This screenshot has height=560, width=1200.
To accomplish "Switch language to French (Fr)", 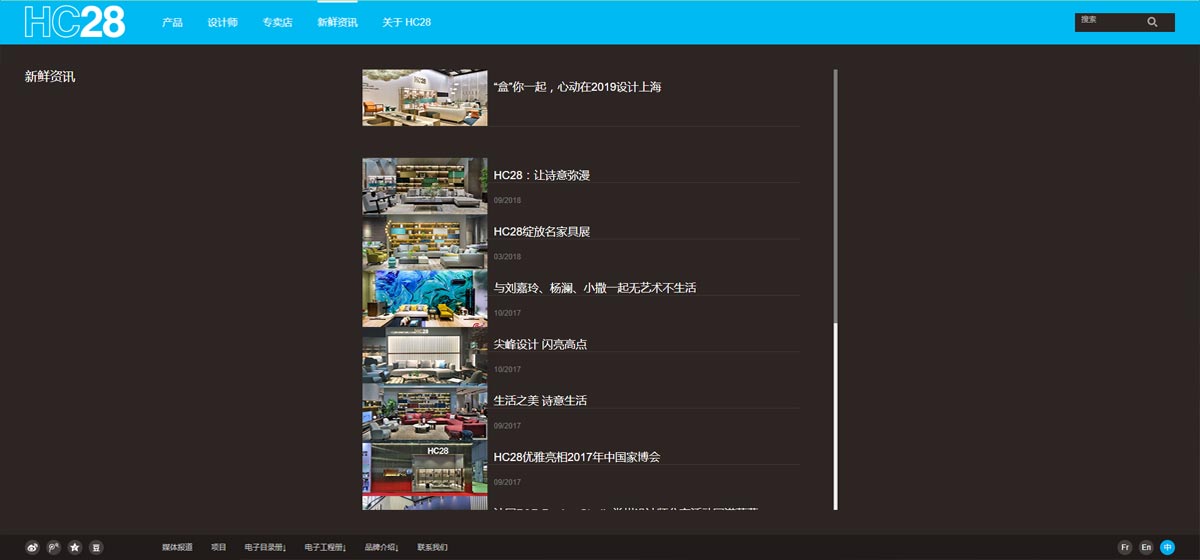I will pyautogui.click(x=1125, y=547).
